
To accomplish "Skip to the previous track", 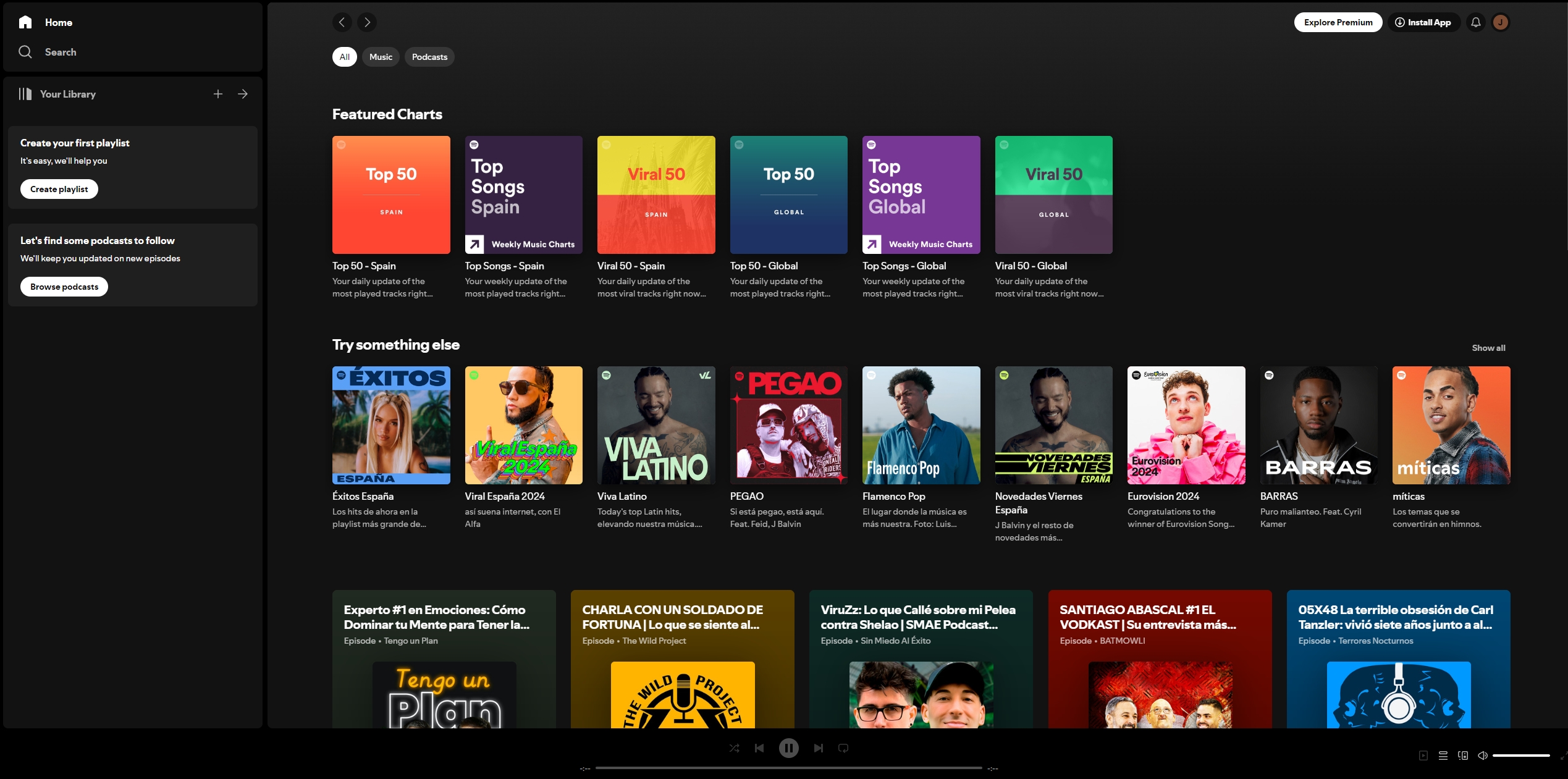I will tap(759, 748).
